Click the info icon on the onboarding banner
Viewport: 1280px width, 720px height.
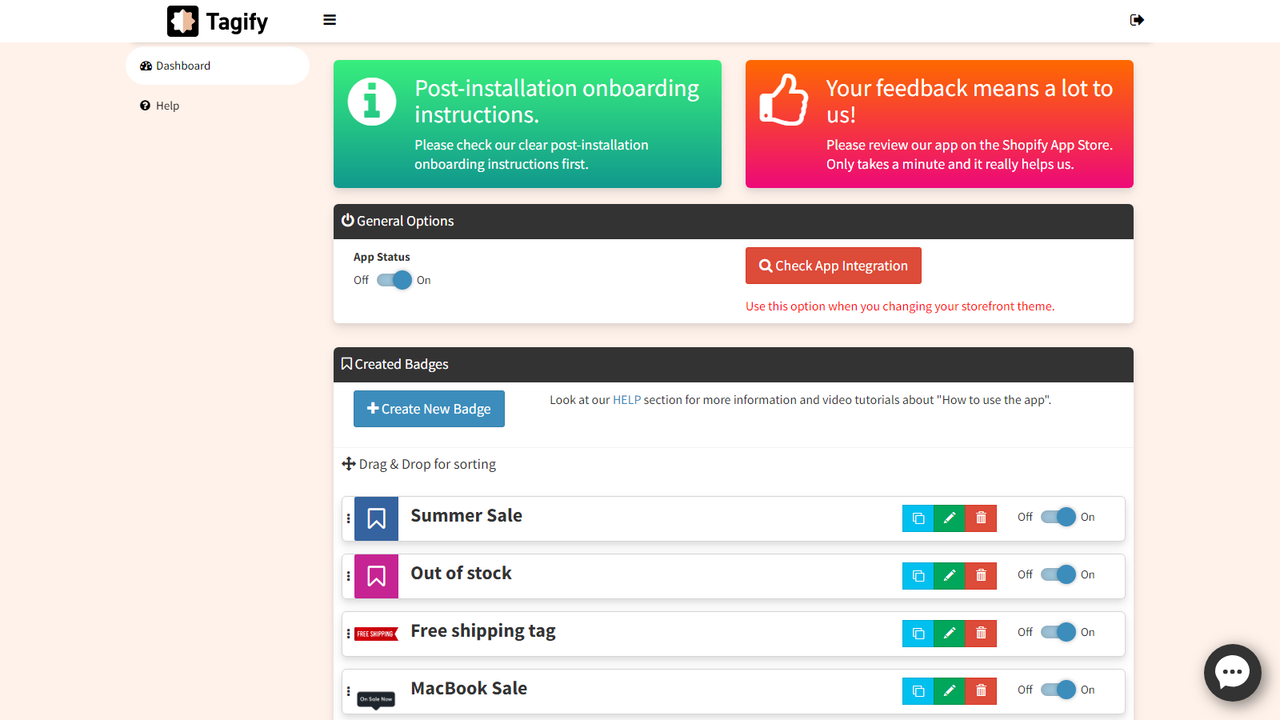click(371, 101)
